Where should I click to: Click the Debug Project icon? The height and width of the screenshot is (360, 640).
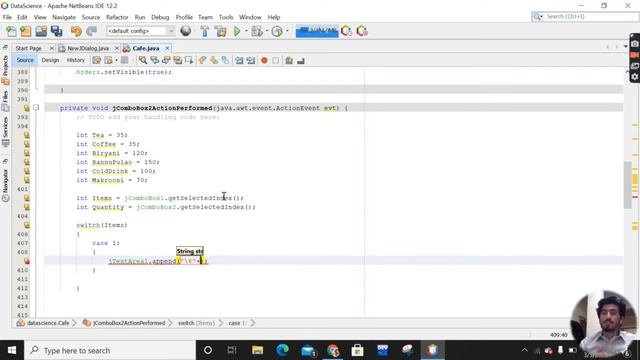(257, 31)
